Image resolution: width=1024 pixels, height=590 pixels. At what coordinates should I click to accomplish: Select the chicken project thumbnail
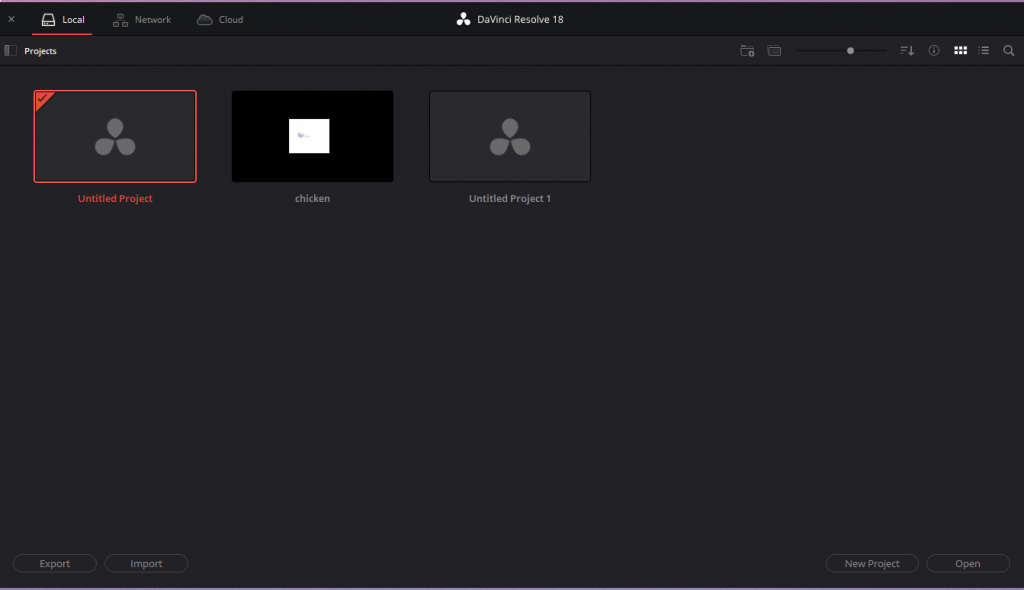click(x=313, y=137)
